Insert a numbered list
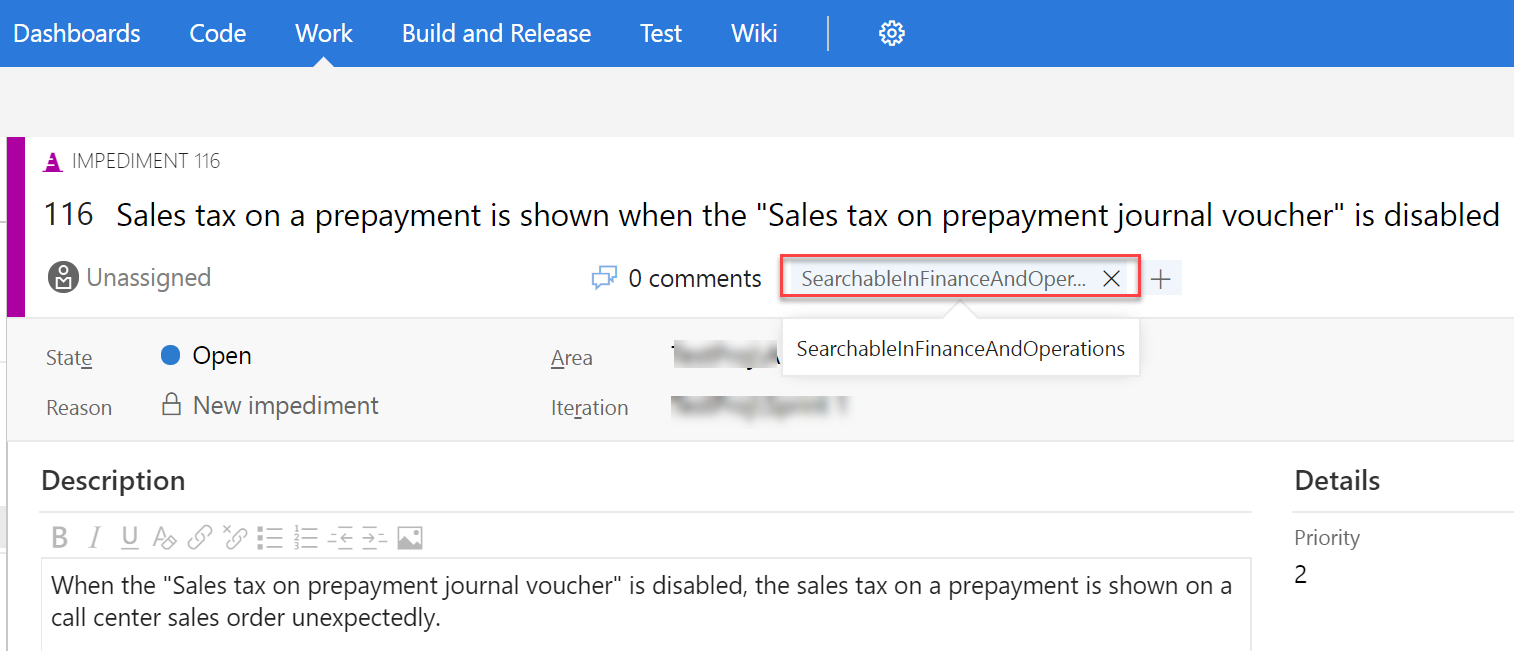Screen dimensions: 1514x651 pyautogui.click(x=306, y=538)
